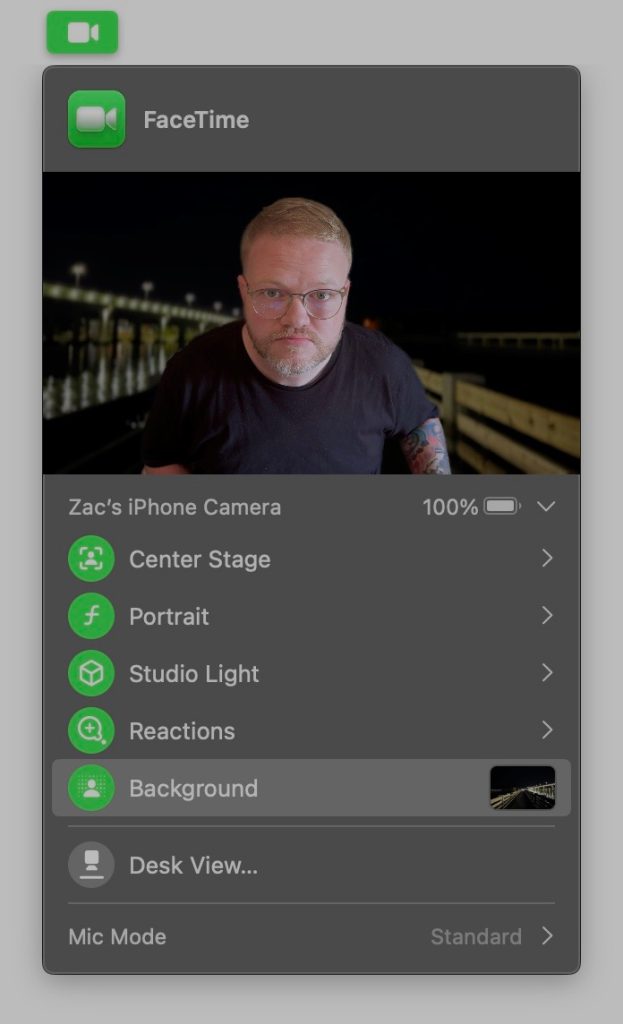The width and height of the screenshot is (623, 1024).
Task: Click the FaceTime app icon in the header
Action: [97, 120]
